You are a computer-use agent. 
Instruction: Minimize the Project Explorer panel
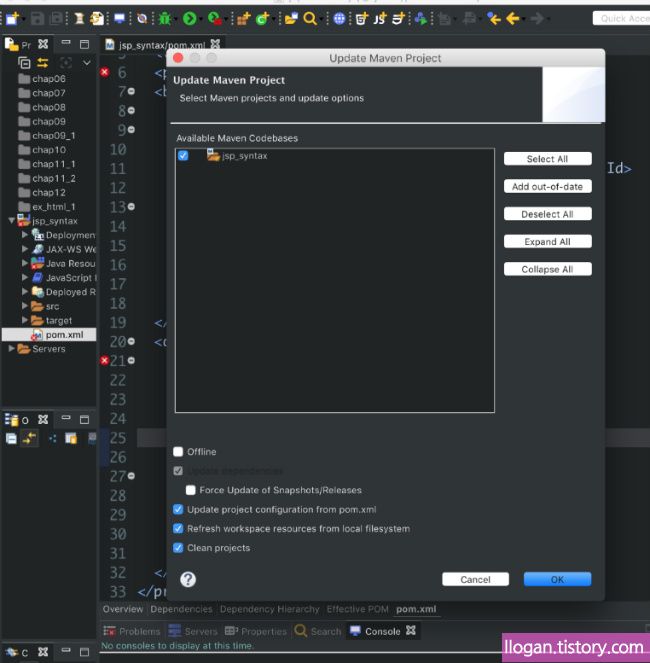point(66,42)
